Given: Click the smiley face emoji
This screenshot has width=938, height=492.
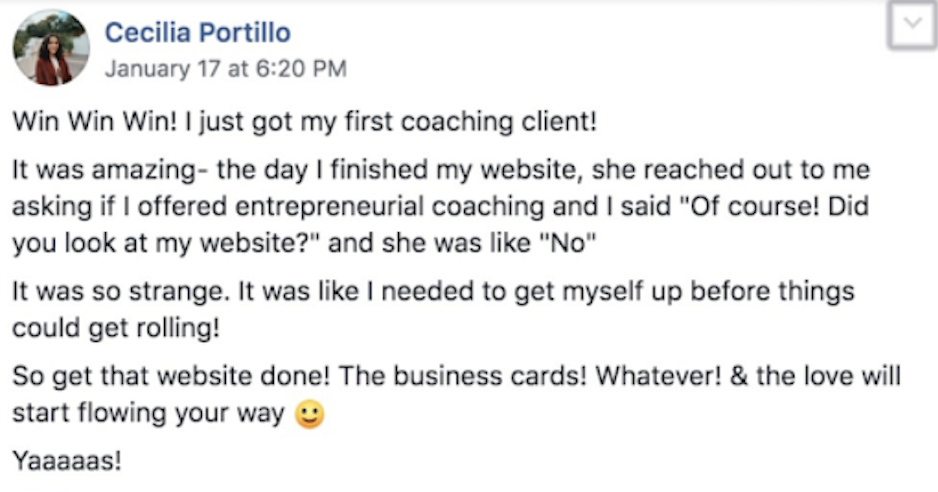Looking at the screenshot, I should 311,415.
